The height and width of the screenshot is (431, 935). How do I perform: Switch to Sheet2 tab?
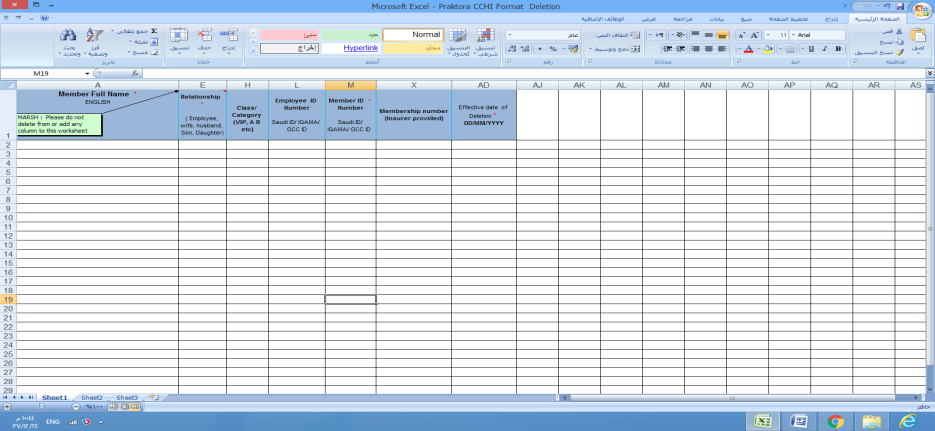point(92,397)
